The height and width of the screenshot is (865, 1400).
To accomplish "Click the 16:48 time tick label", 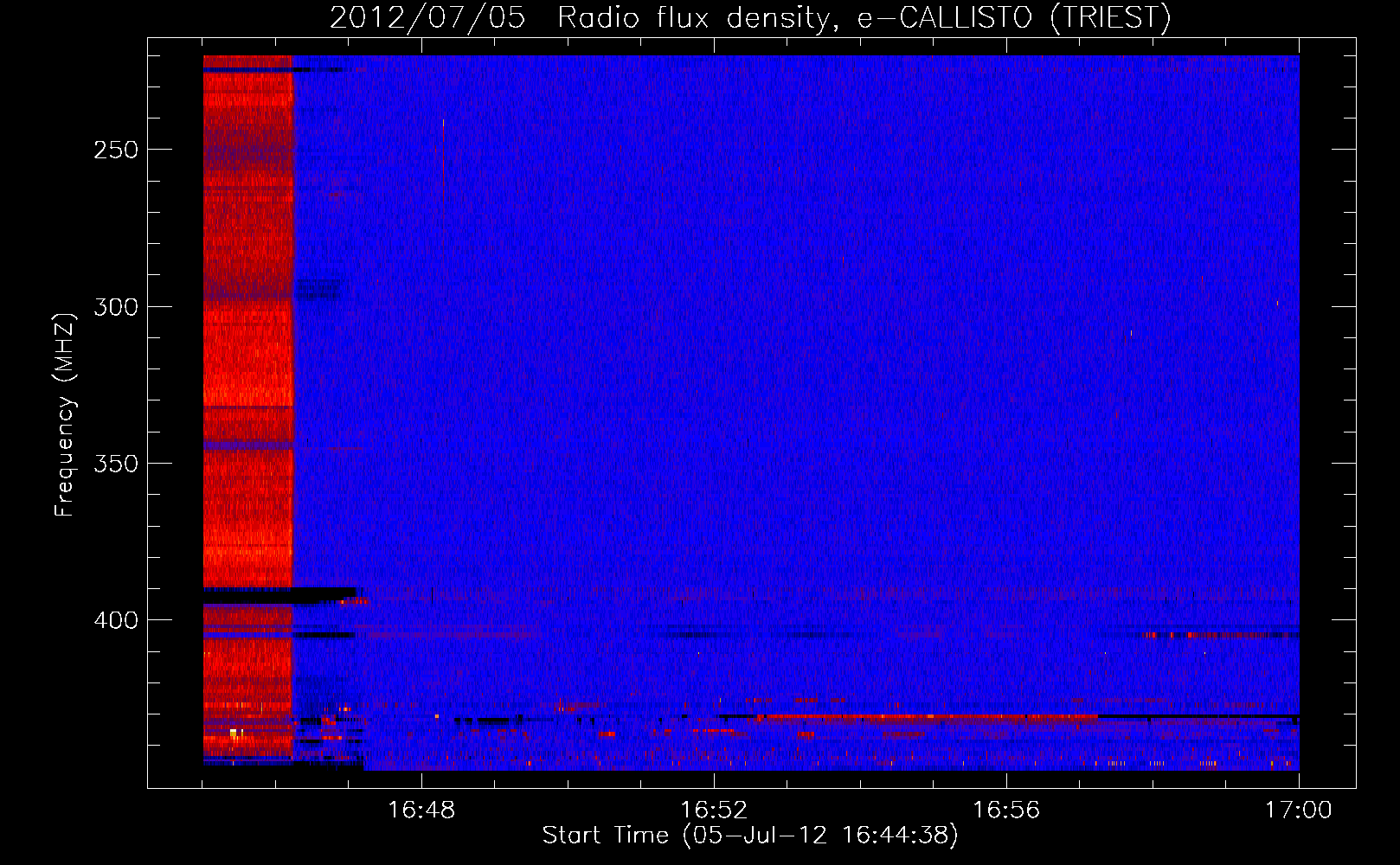I will point(421,811).
